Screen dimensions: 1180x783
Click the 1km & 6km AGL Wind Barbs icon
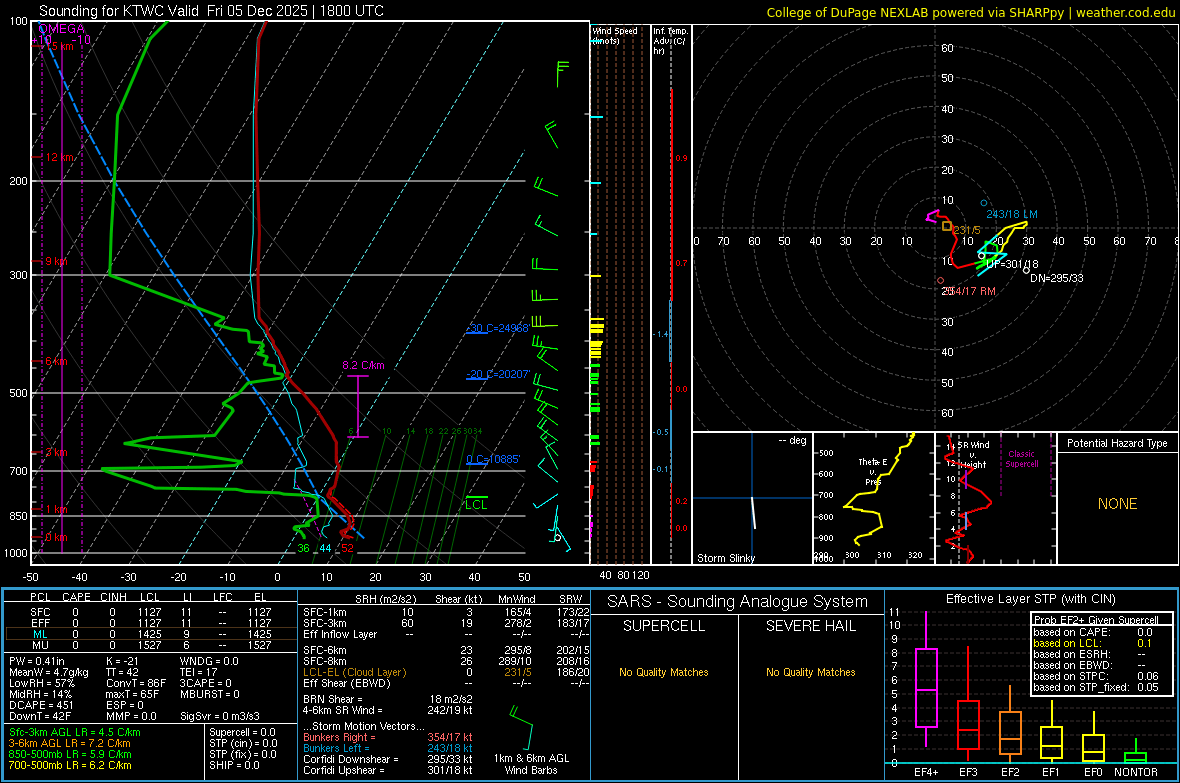(521, 726)
